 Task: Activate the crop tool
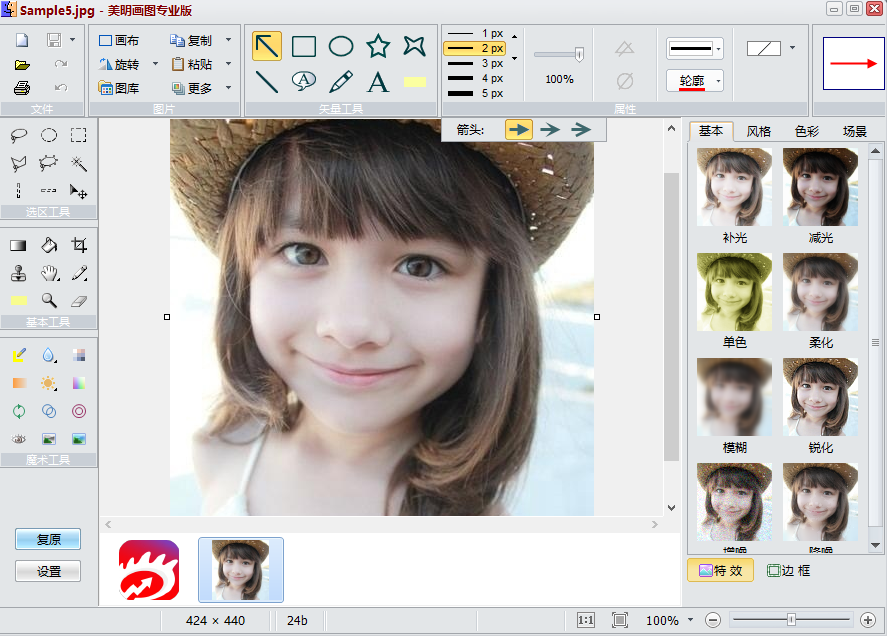point(79,245)
